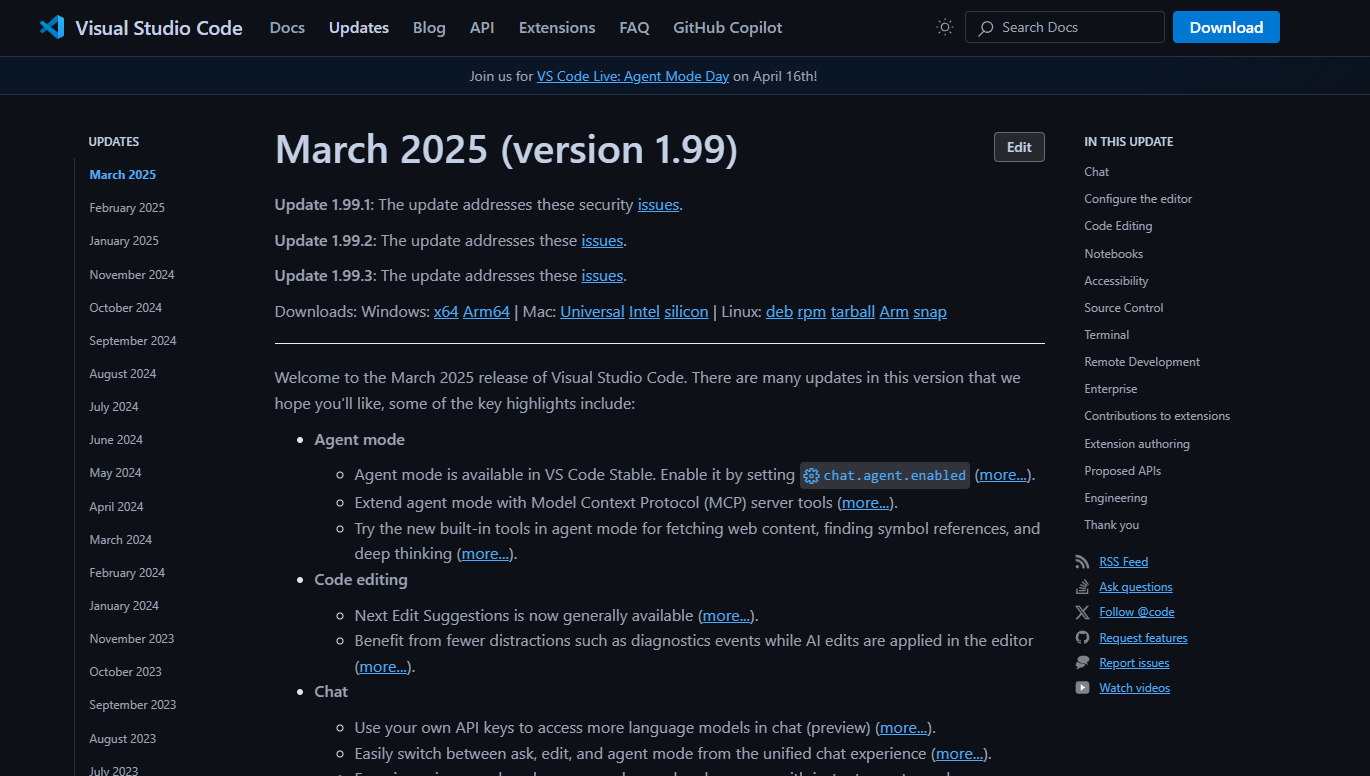Download Linux deb package
1370x776 pixels.
tap(779, 312)
